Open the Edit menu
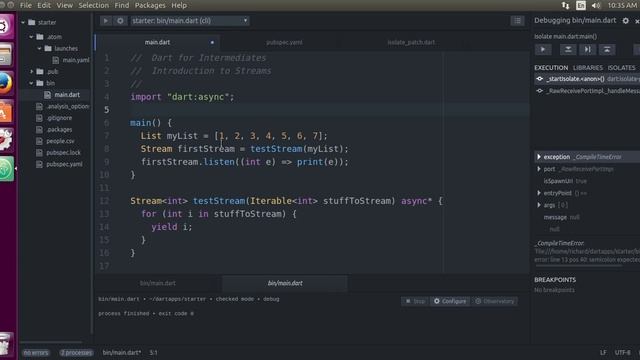 44,5
